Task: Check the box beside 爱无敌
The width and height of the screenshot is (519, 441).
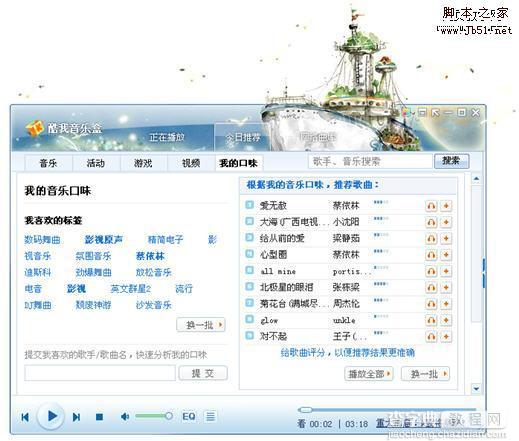Action: coord(249,205)
